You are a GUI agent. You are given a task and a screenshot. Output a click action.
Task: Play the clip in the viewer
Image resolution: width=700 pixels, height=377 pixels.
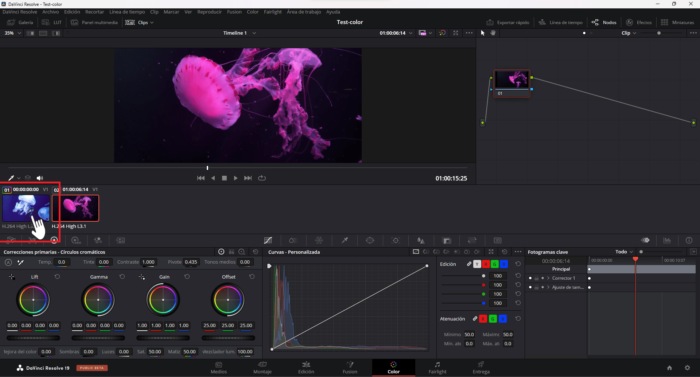tap(235, 178)
